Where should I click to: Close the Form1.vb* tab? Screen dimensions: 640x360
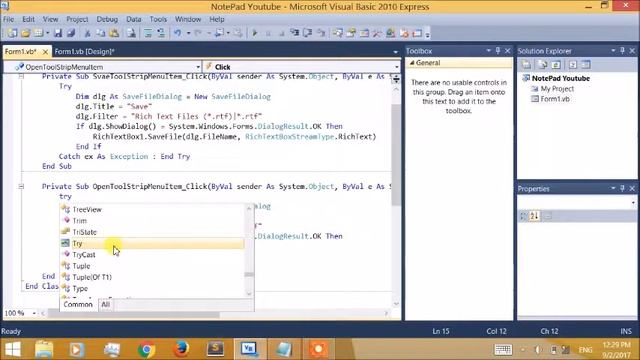(45, 52)
